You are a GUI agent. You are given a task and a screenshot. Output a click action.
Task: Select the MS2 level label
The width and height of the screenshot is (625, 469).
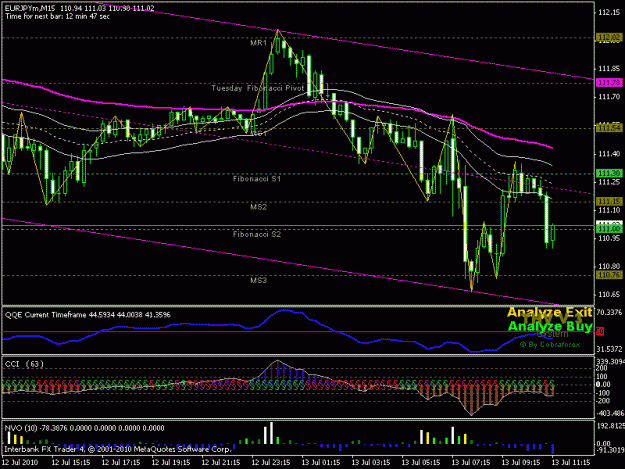coord(258,207)
